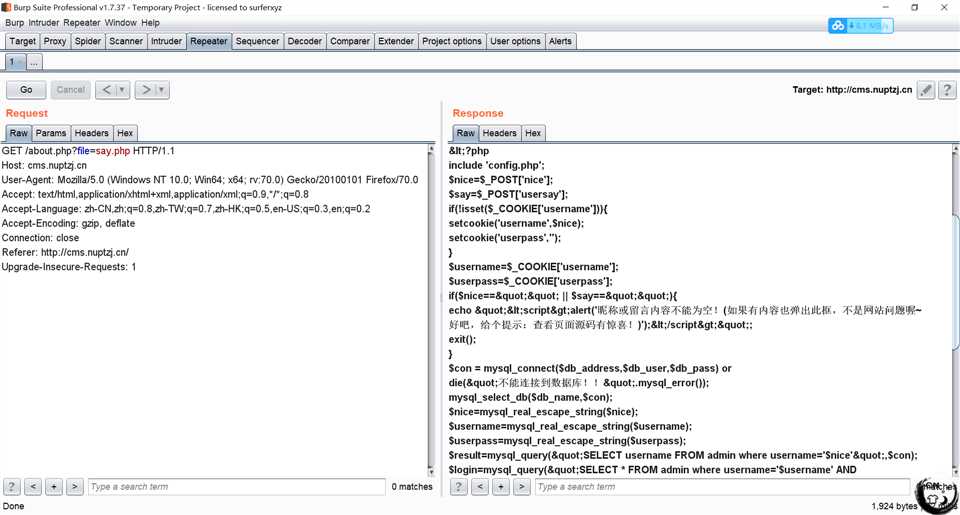Focus the request search term field

[236, 487]
